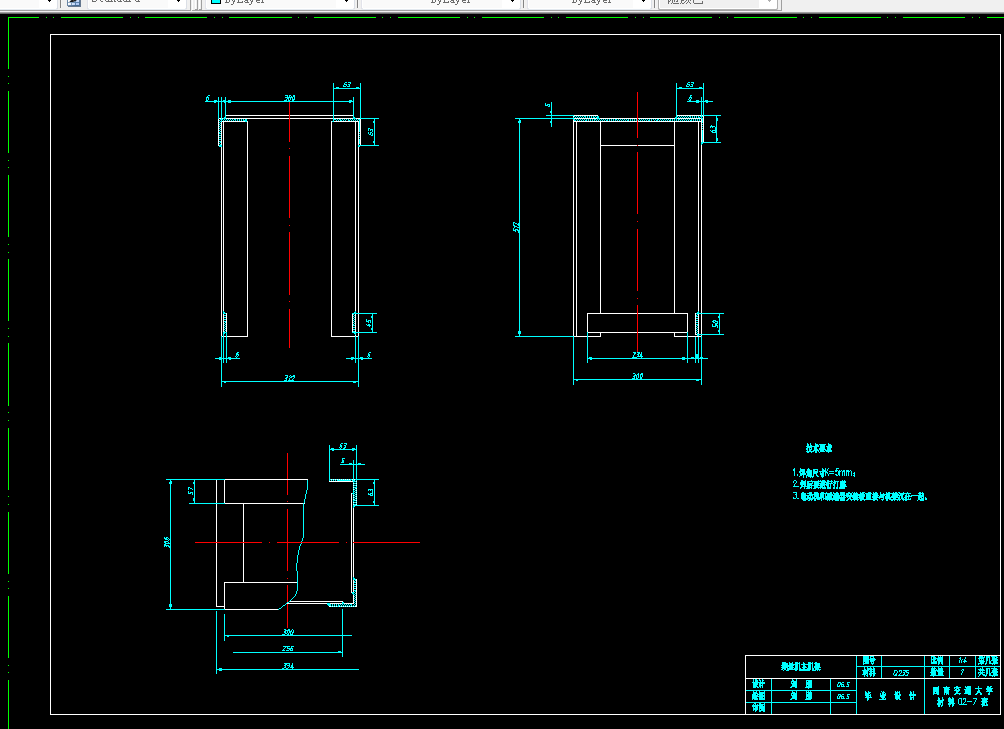Select the "322" dimension text
This screenshot has width=1004, height=729.
(x=289, y=378)
